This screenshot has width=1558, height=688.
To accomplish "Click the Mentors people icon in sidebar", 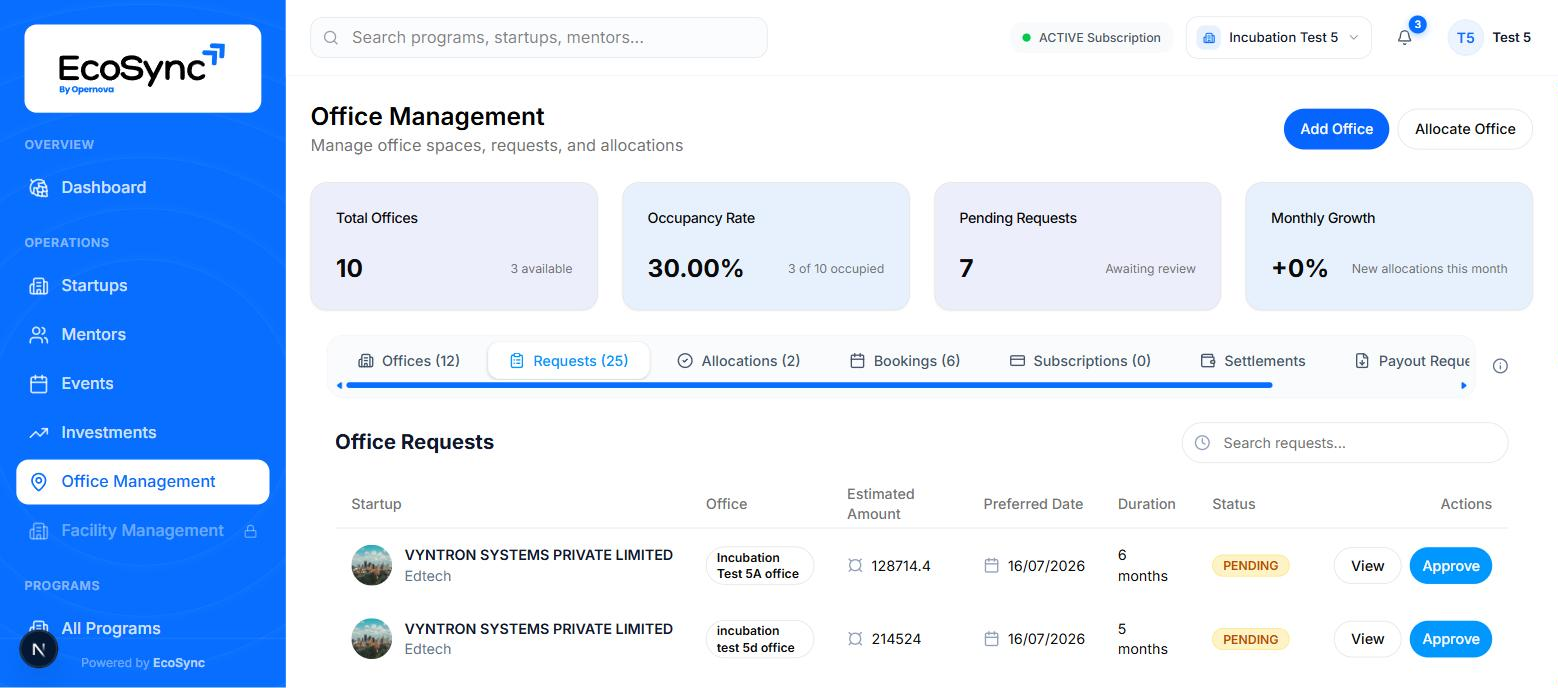I will tap(39, 334).
